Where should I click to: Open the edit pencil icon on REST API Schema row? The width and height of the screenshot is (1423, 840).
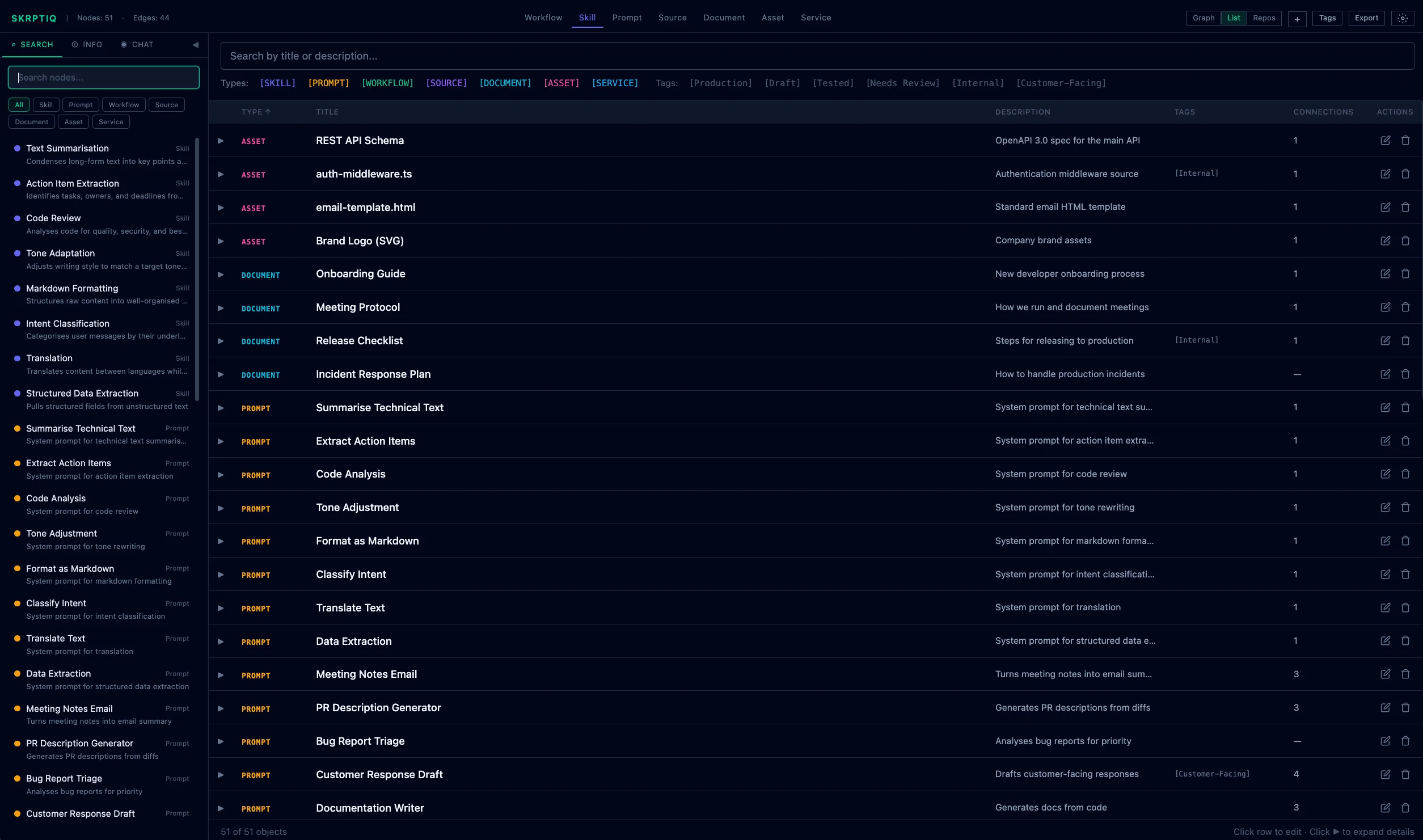[1385, 140]
